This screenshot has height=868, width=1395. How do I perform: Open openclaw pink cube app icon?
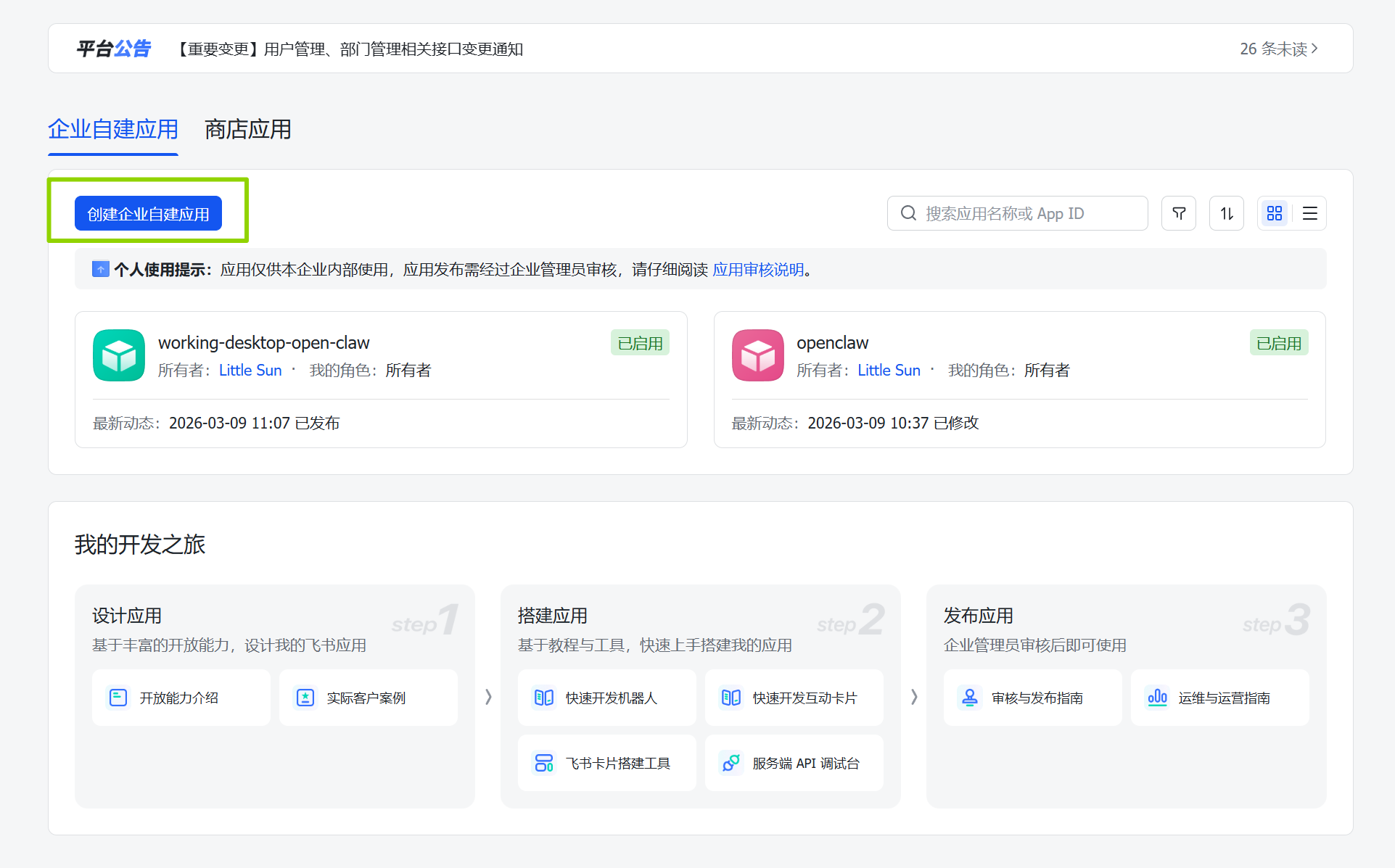point(757,355)
